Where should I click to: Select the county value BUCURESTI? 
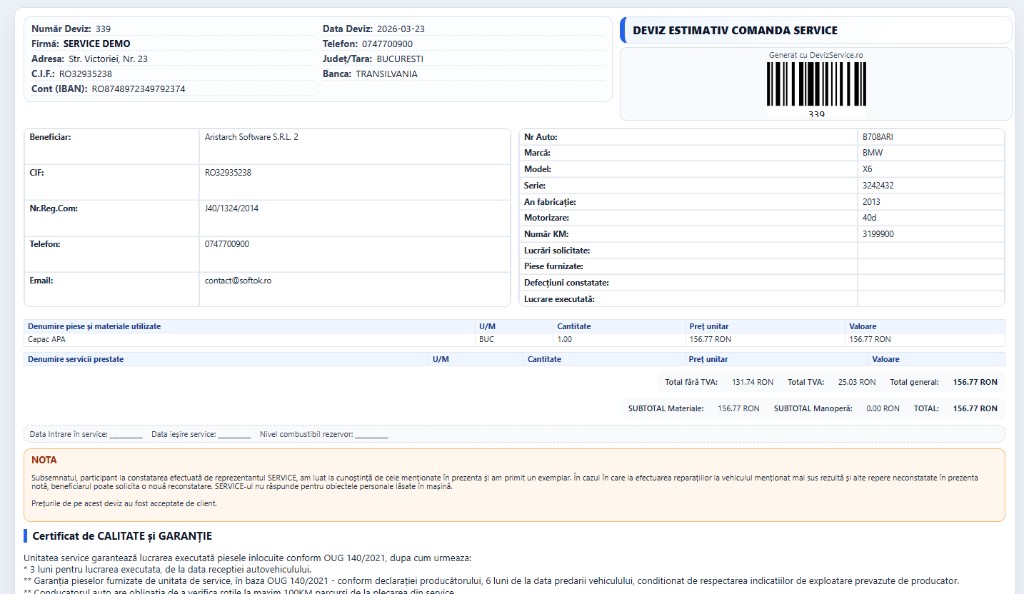tap(400, 59)
